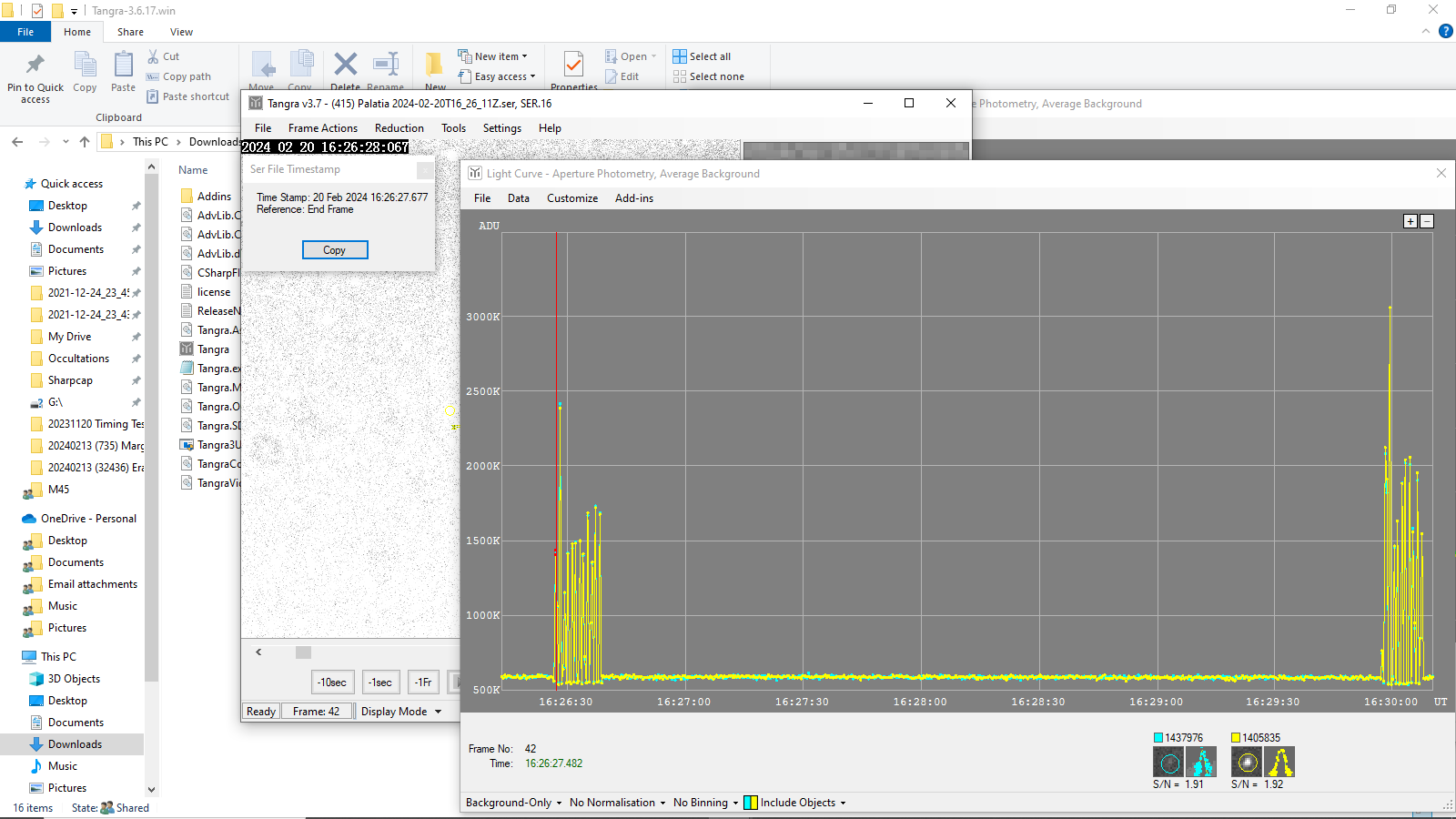Open the Background-Only dropdown
Viewport: 1456px width, 819px height.
click(x=513, y=803)
